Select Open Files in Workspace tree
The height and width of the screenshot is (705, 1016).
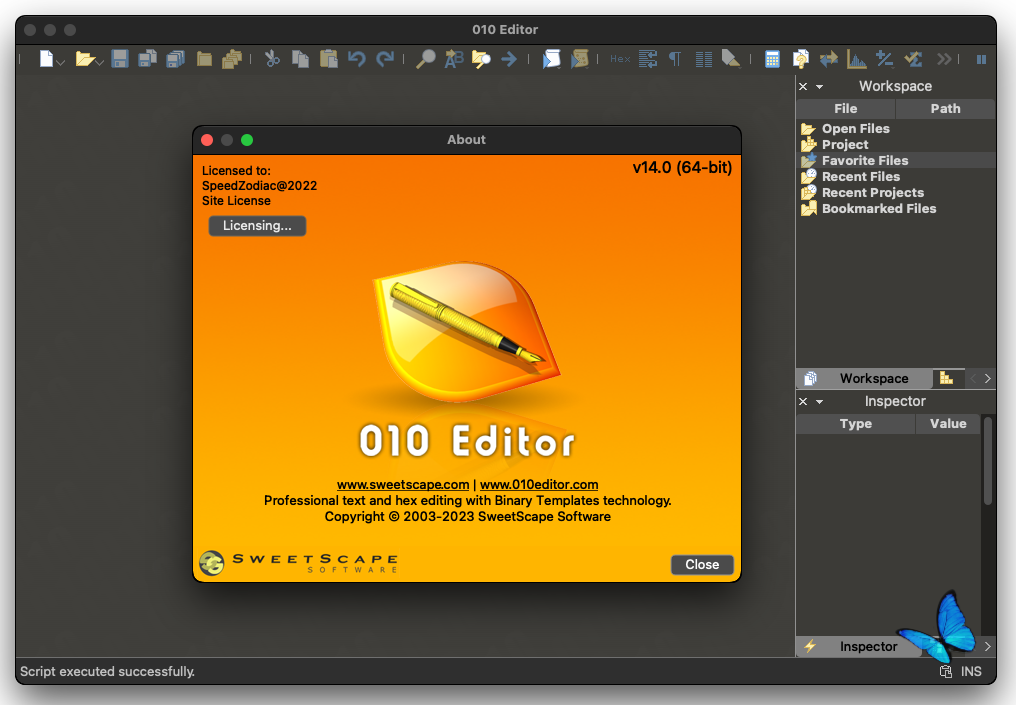click(x=855, y=128)
